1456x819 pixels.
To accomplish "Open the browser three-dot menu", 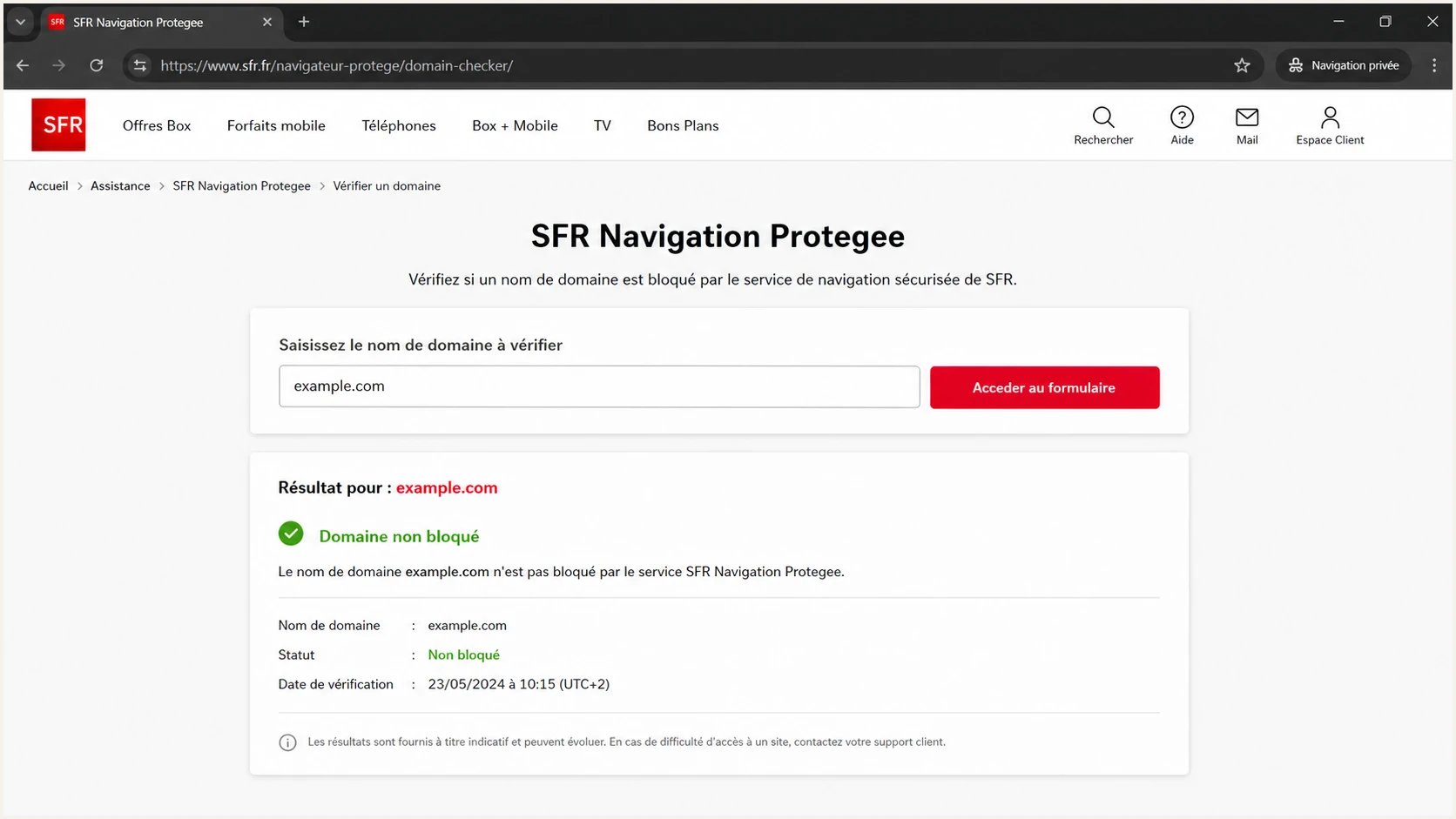I will pos(1434,65).
